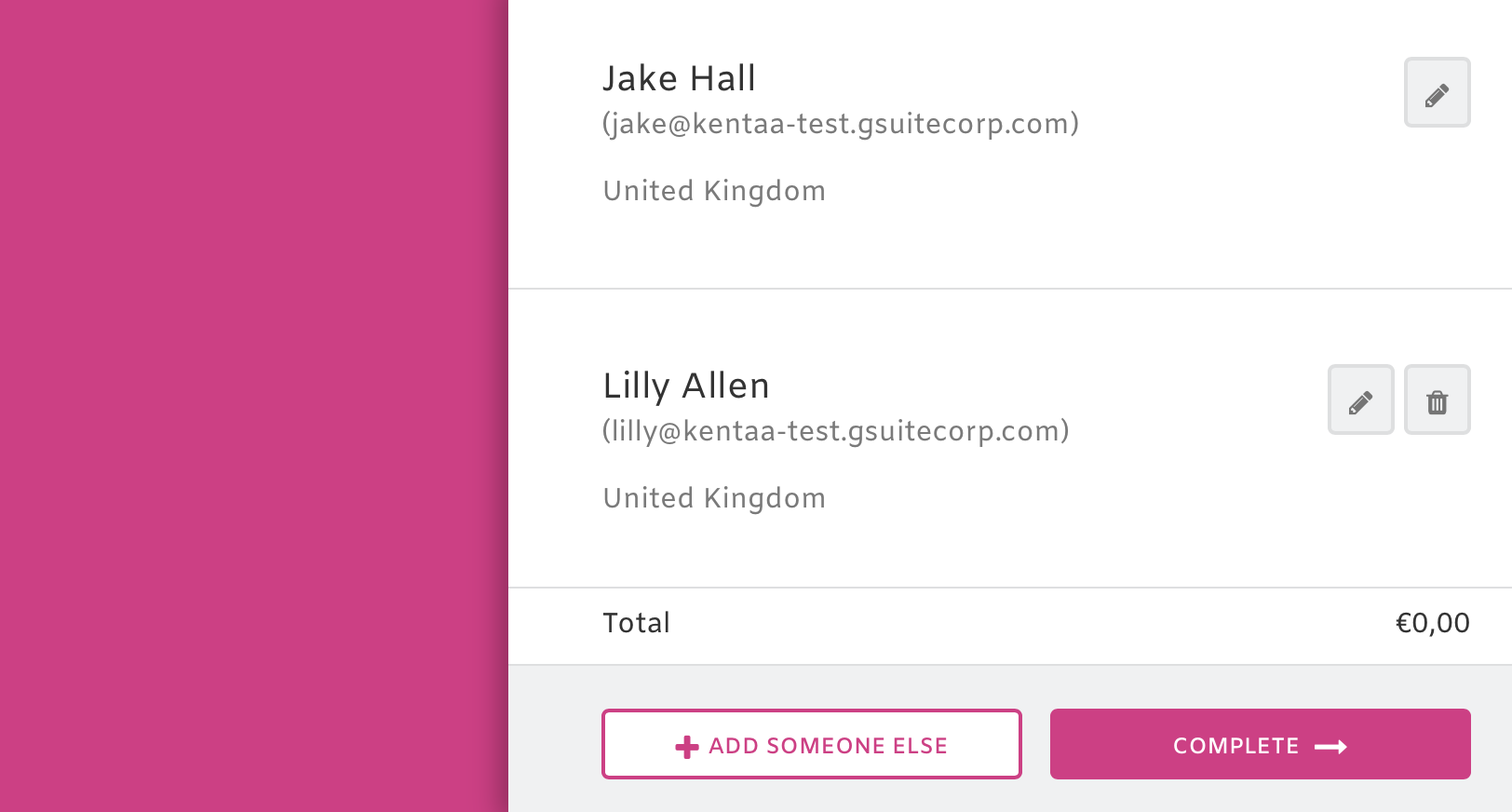Click the pink sidebar panel

(253, 406)
